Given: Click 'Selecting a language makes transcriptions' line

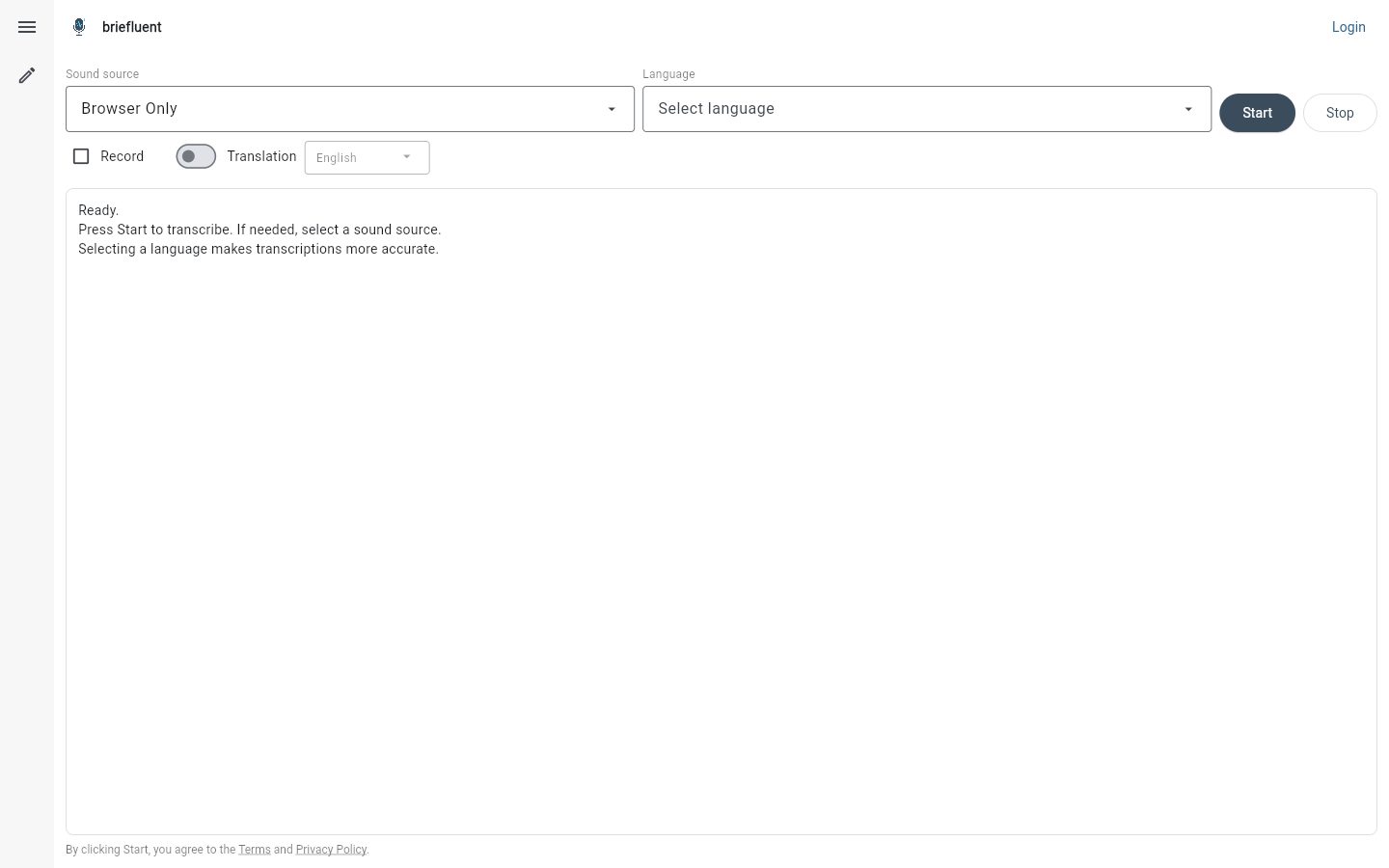Looking at the screenshot, I should point(259,249).
